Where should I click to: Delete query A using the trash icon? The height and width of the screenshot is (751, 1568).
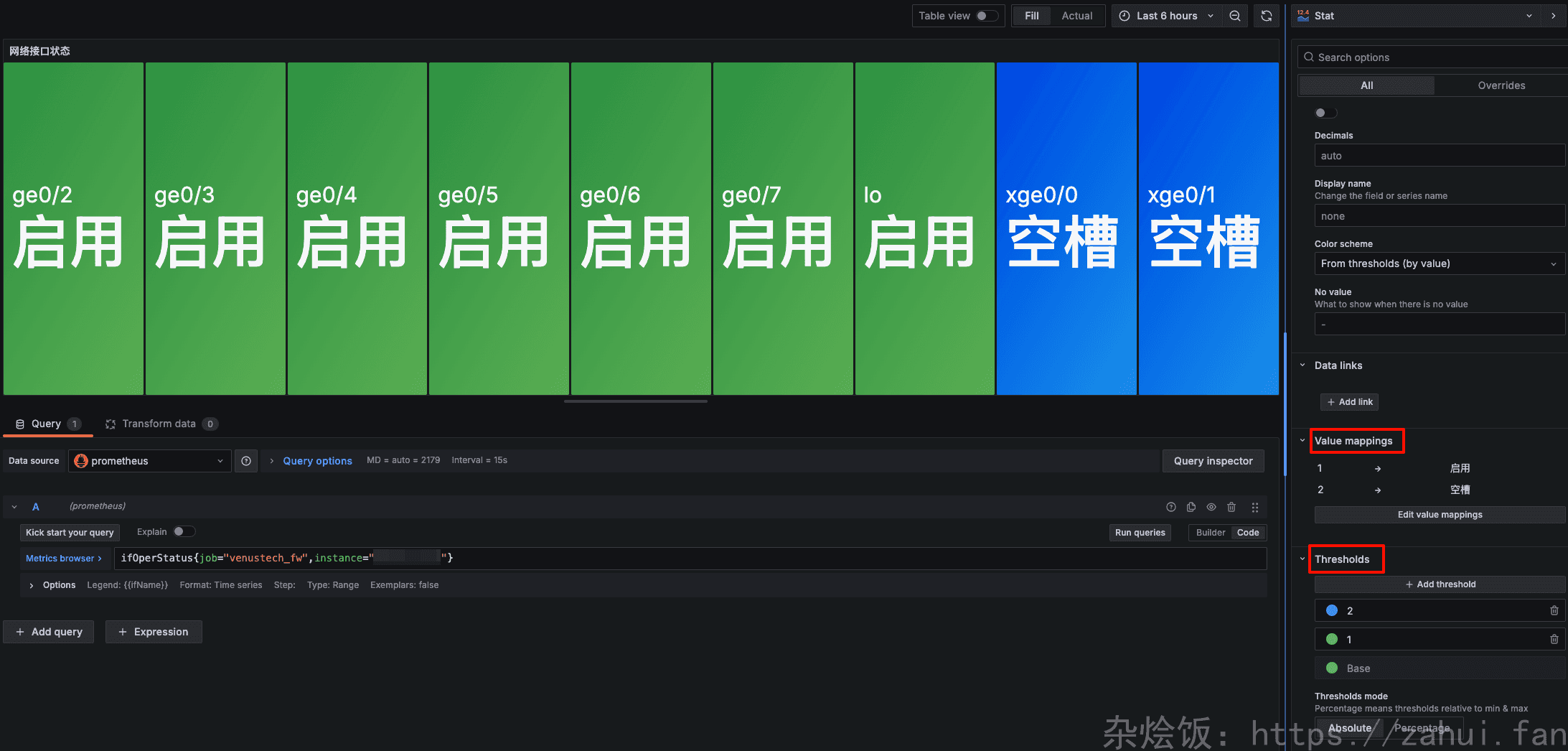pyautogui.click(x=1231, y=507)
